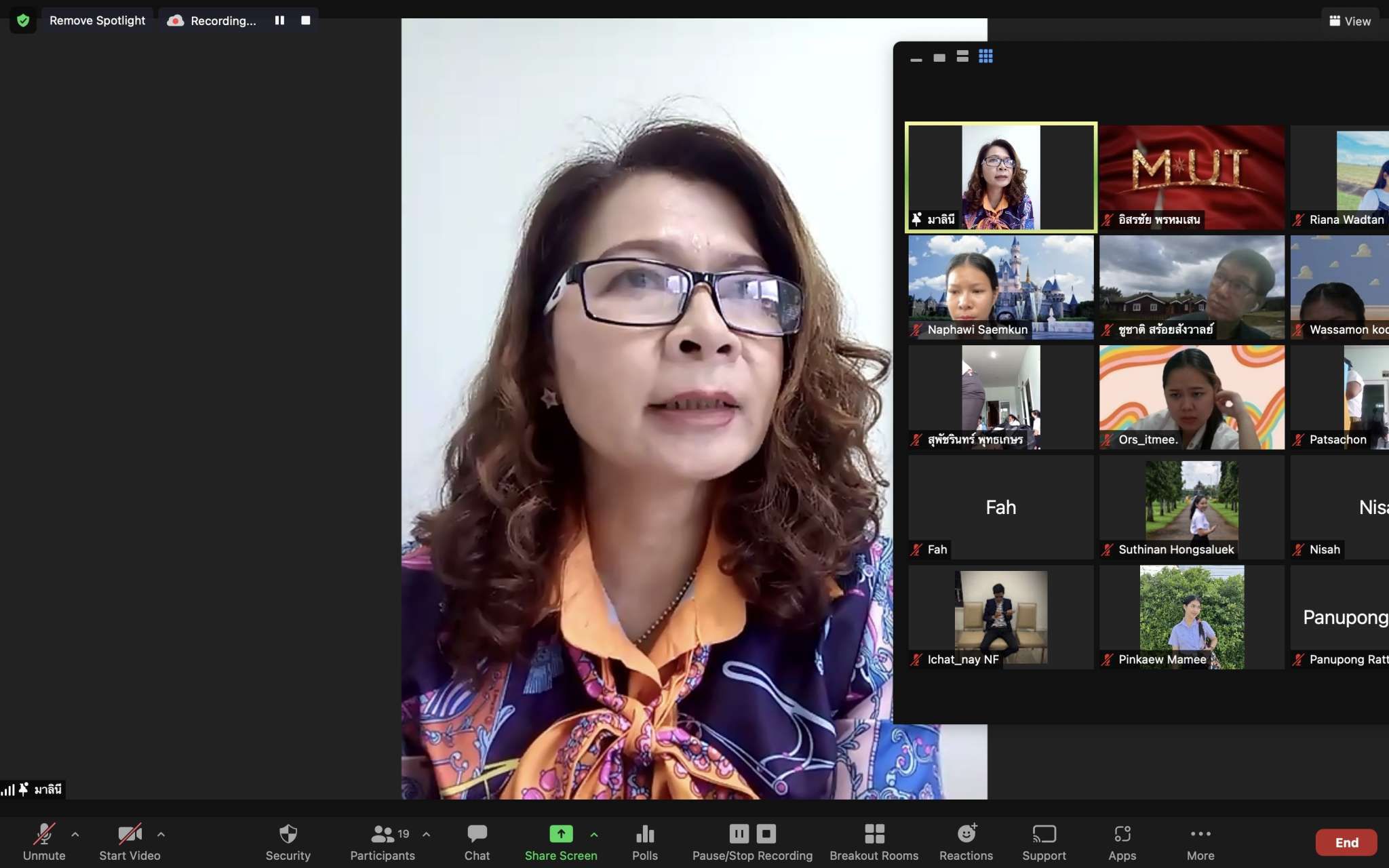
Task: Select Naphawi Saemkun's video thumbnail
Action: (x=1000, y=287)
